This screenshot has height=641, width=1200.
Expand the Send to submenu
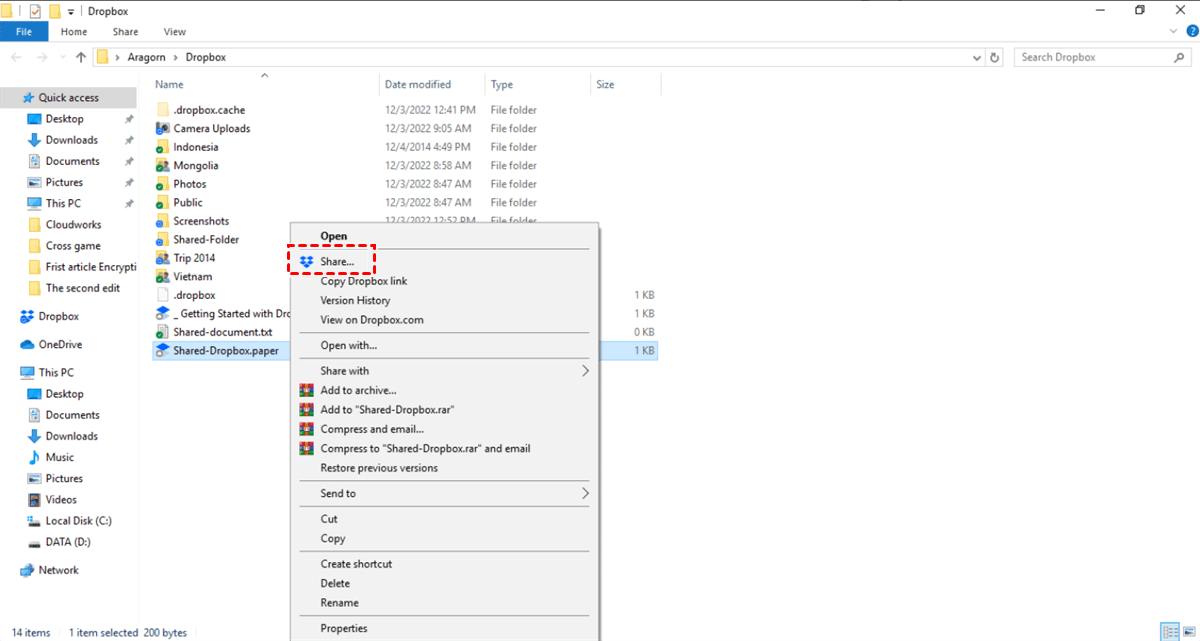point(585,493)
